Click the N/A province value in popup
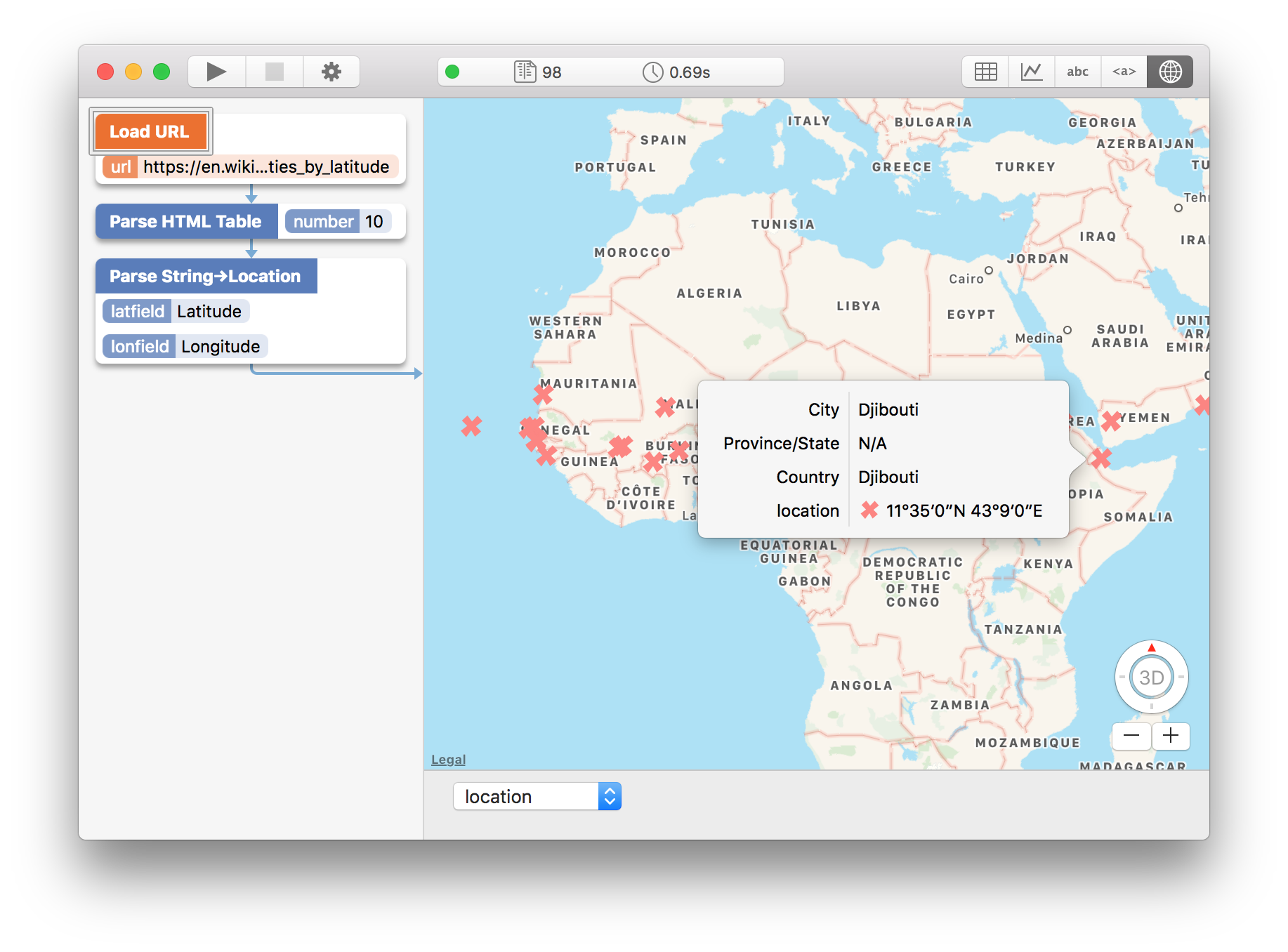This screenshot has height=952, width=1288. (872, 443)
